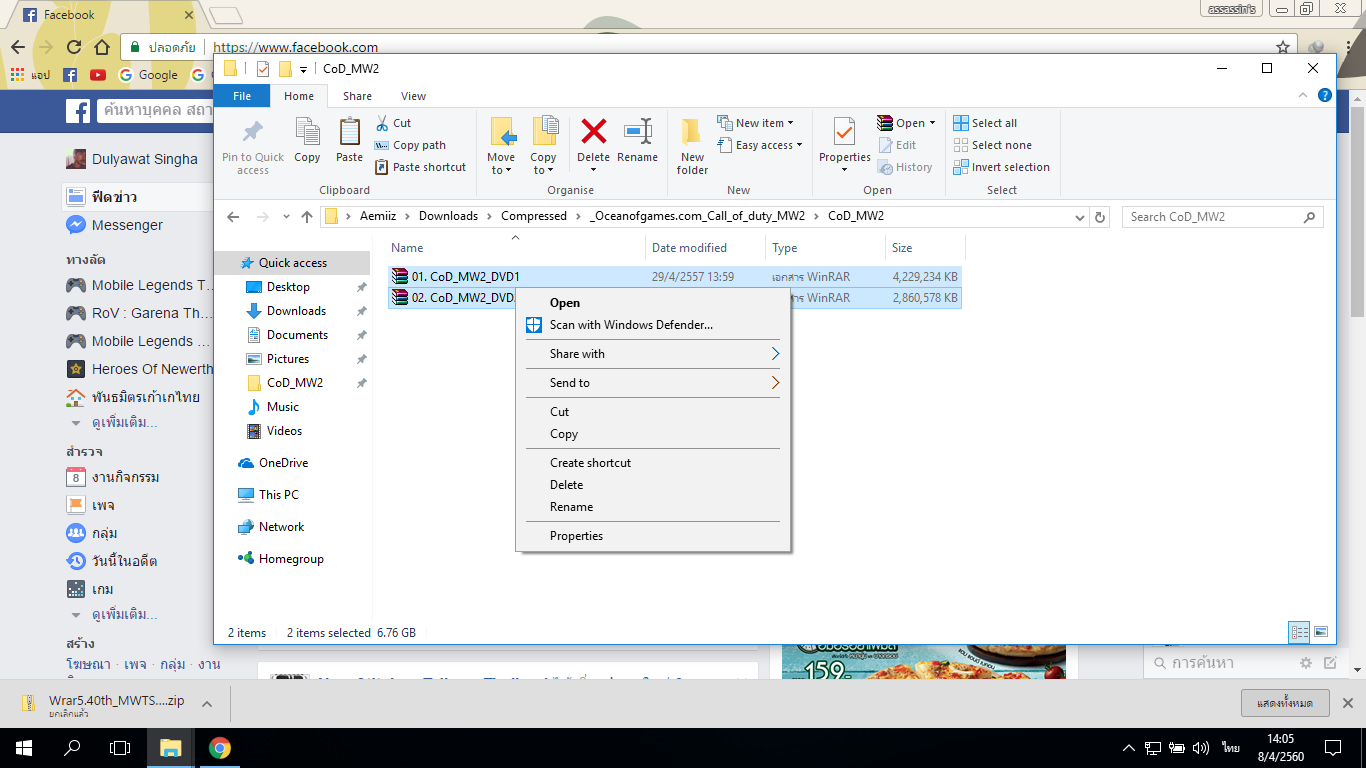Viewport: 1366px width, 768px height.
Task: Collapse the Explorer ribbon with the chevron
Action: 1303,96
